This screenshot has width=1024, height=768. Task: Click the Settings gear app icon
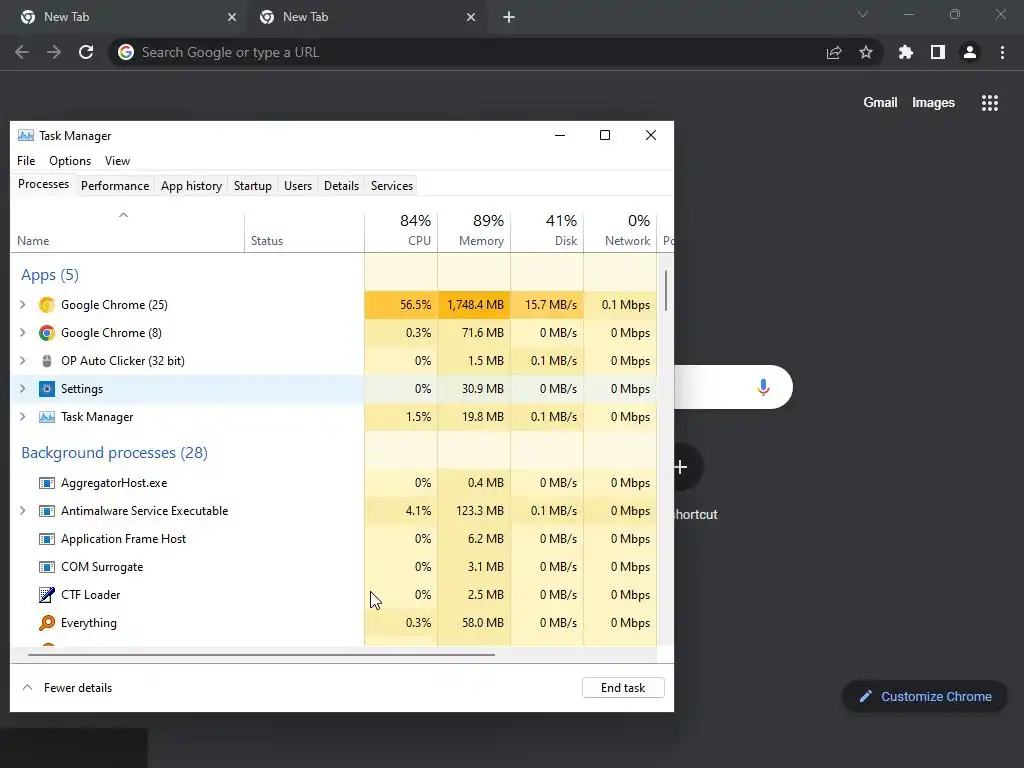tap(46, 389)
